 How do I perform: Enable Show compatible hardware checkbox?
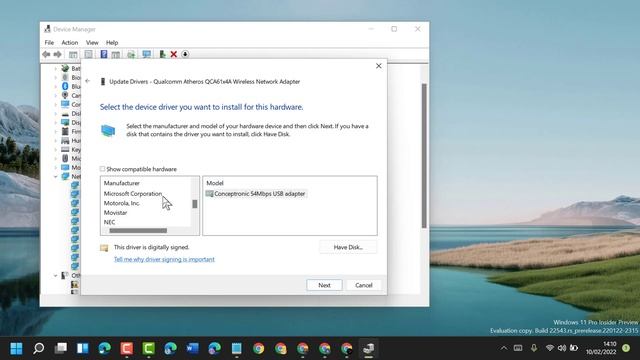(x=102, y=169)
